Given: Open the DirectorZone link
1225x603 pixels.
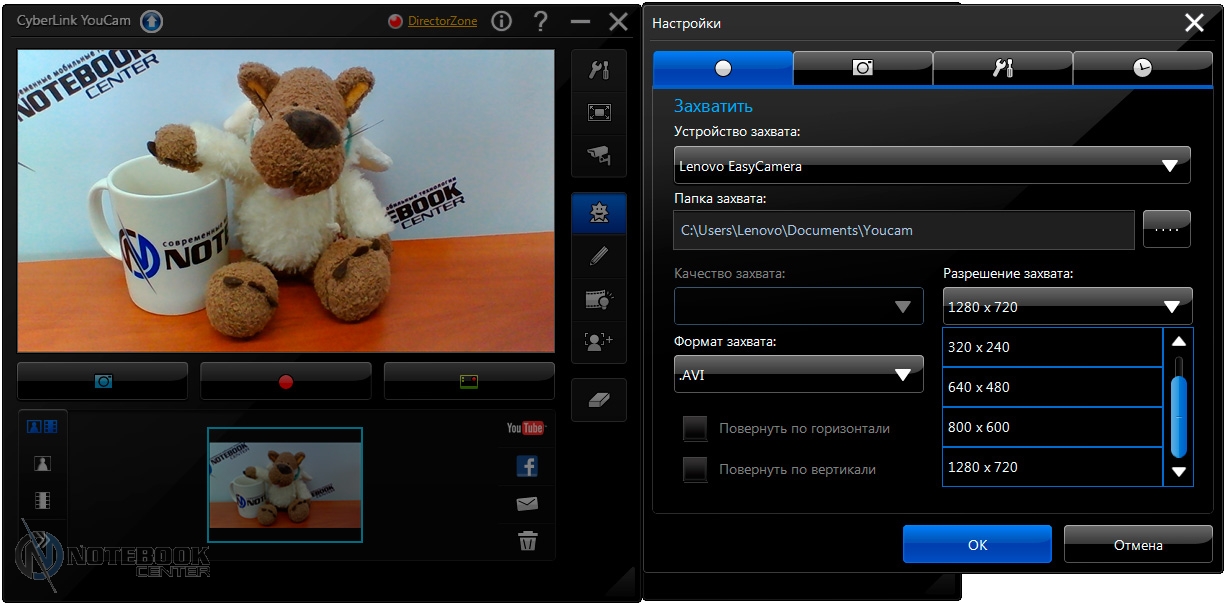Looking at the screenshot, I should point(442,21).
